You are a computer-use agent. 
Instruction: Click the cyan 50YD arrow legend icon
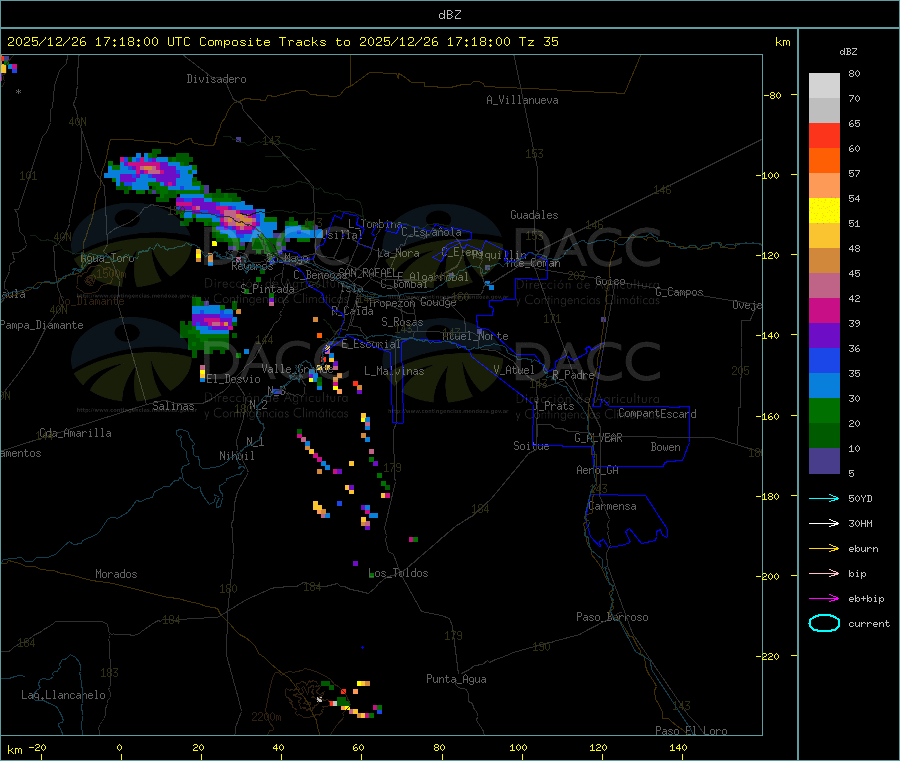[824, 498]
